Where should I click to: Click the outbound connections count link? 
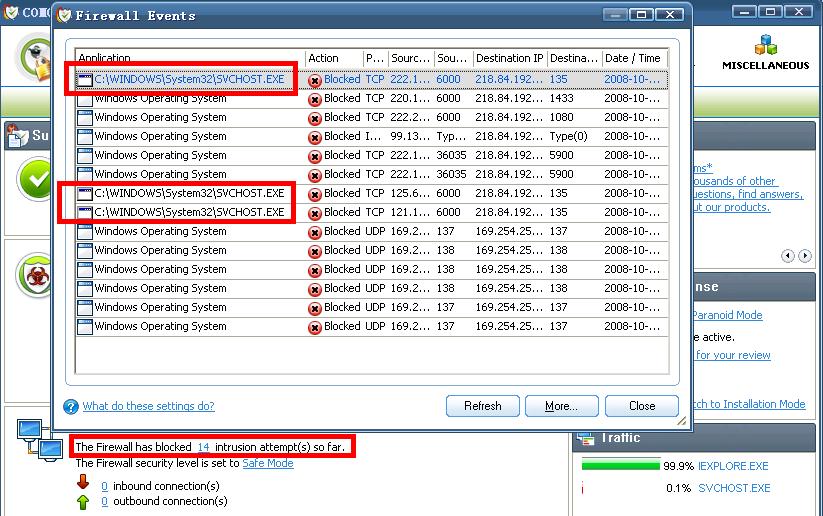[x=104, y=501]
